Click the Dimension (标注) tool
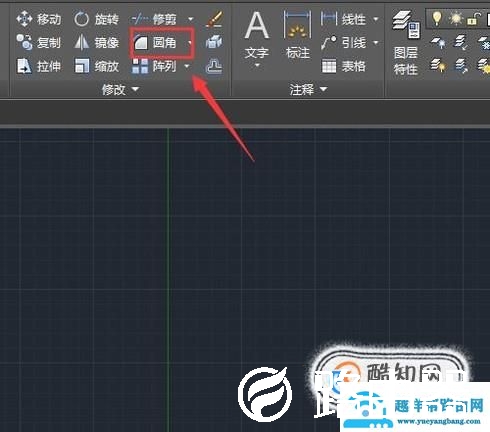The width and height of the screenshot is (490, 432). (298, 35)
